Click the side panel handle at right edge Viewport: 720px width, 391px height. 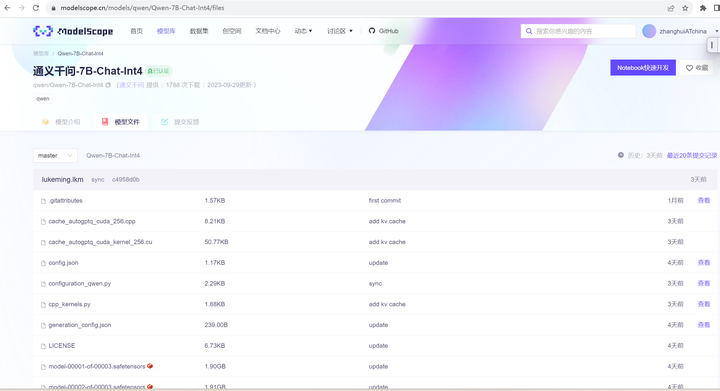pyautogui.click(x=712, y=45)
